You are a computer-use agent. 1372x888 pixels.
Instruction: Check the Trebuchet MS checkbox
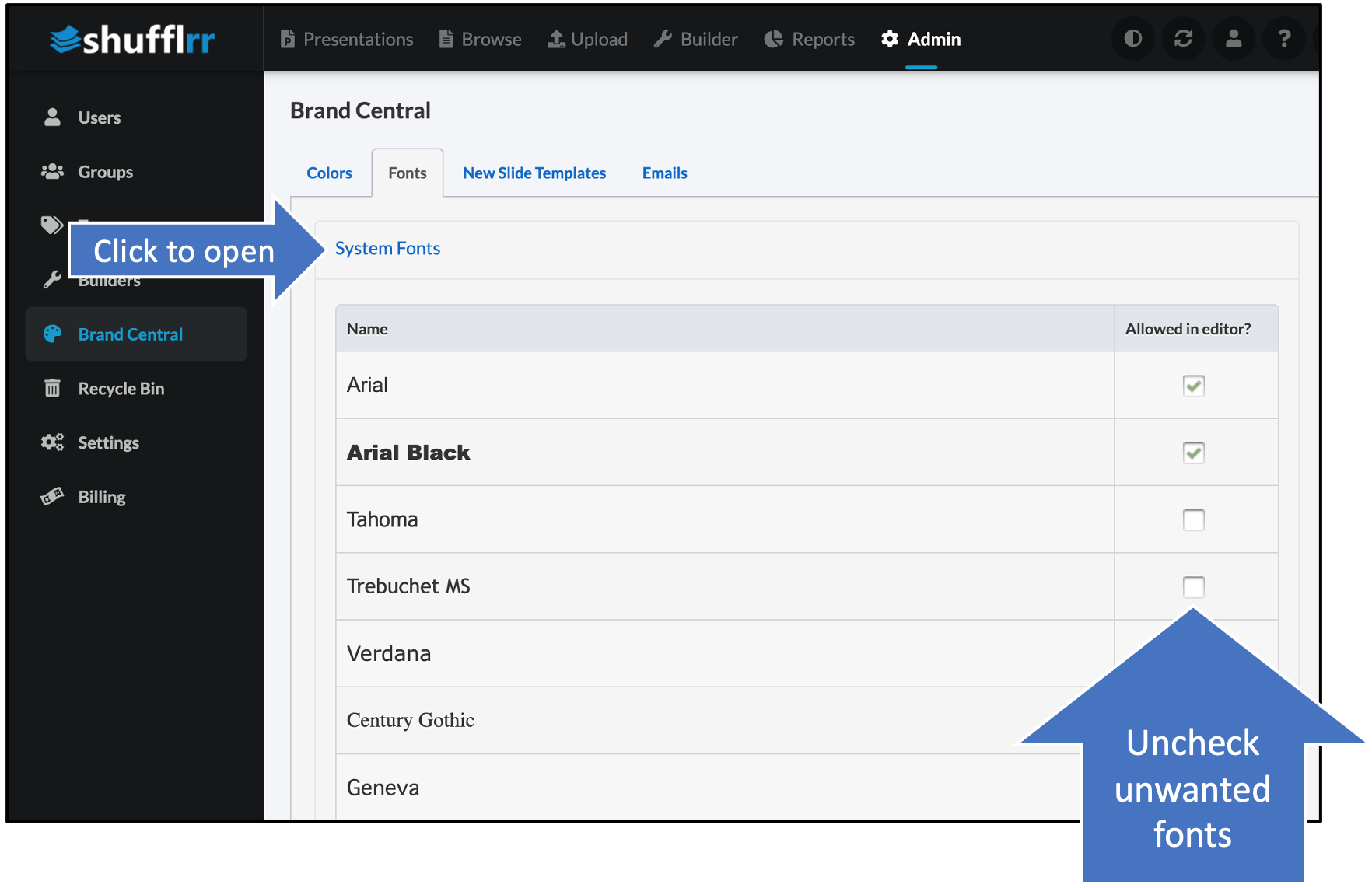pos(1193,586)
